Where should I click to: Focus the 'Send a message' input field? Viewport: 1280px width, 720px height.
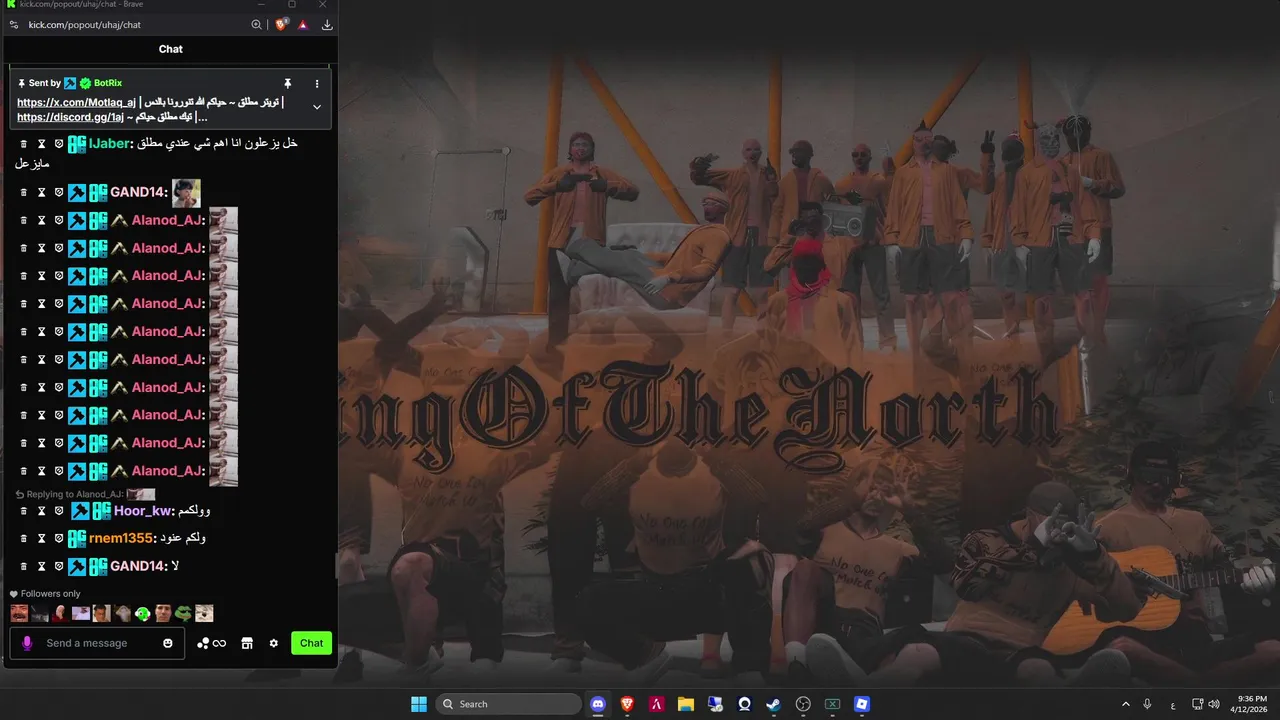[x=97, y=643]
